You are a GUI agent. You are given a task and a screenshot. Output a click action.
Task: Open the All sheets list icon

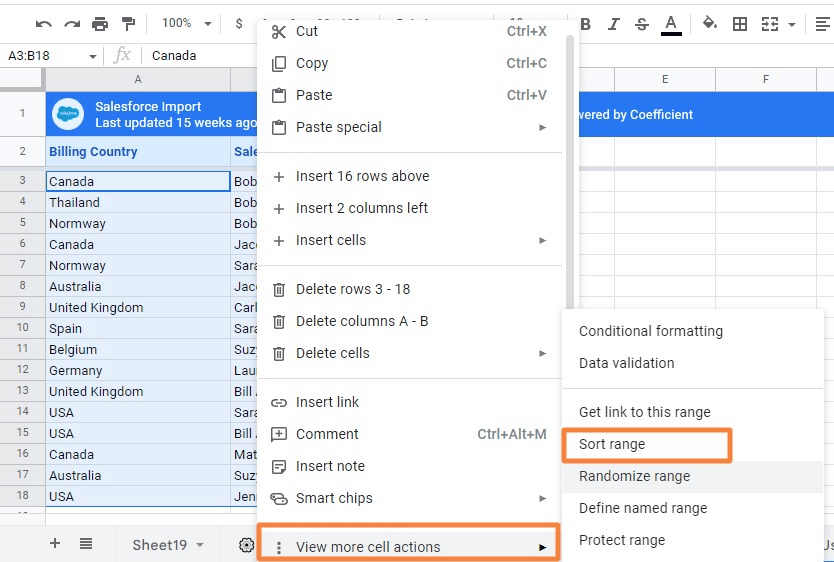tap(86, 543)
